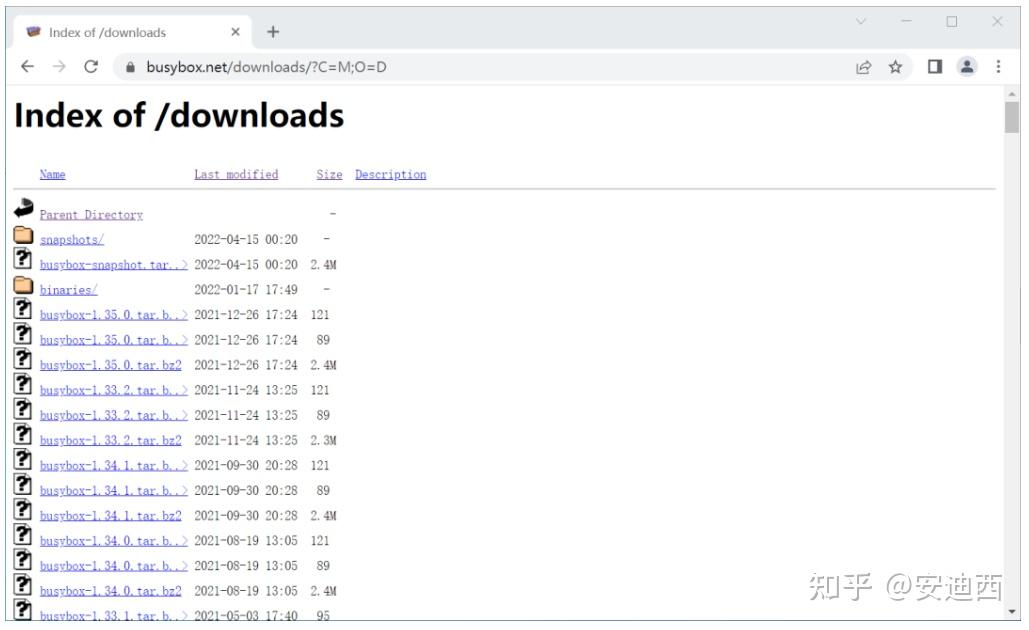1029x630 pixels.
Task: Click the snapshots folder icon
Action: pyautogui.click(x=24, y=234)
